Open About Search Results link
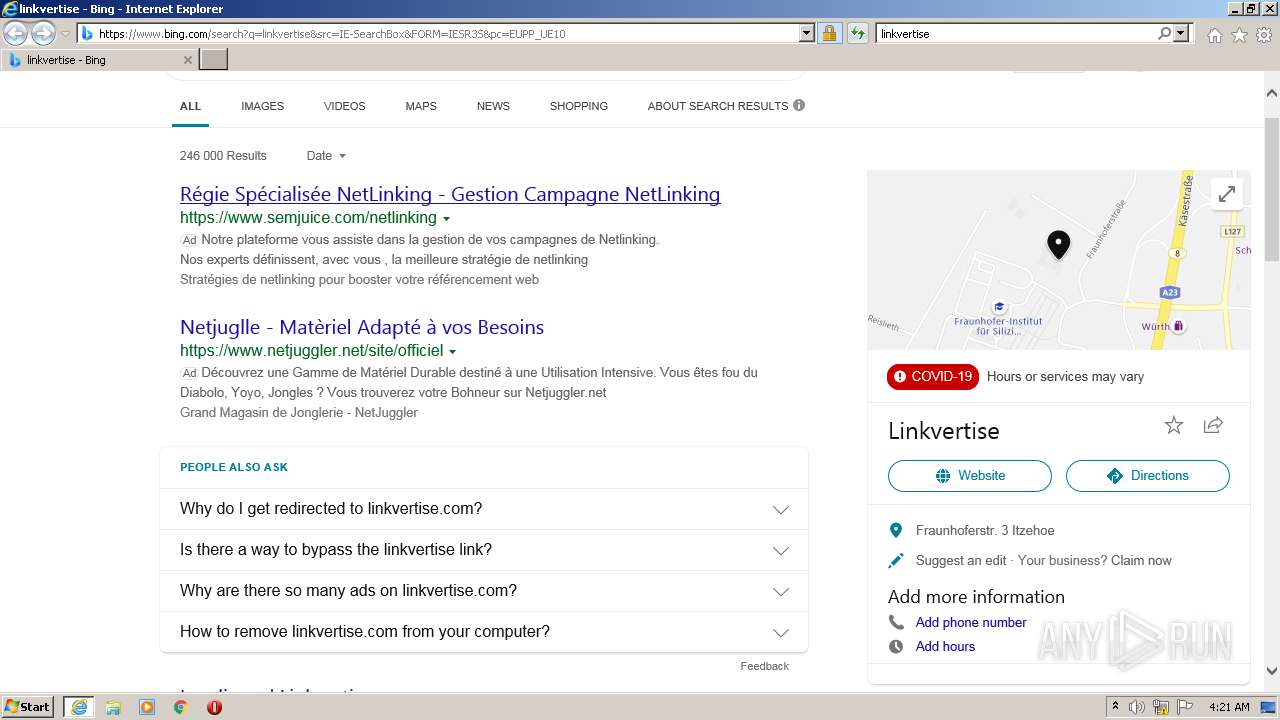 (718, 106)
